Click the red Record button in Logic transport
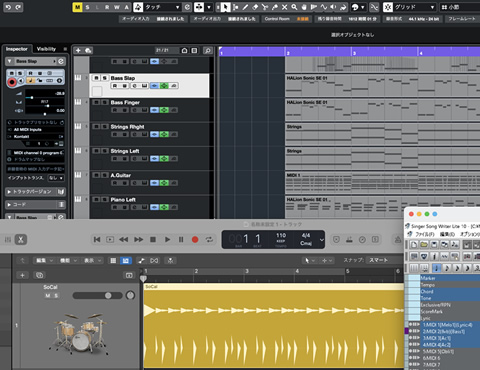The image size is (480, 370). 195,239
